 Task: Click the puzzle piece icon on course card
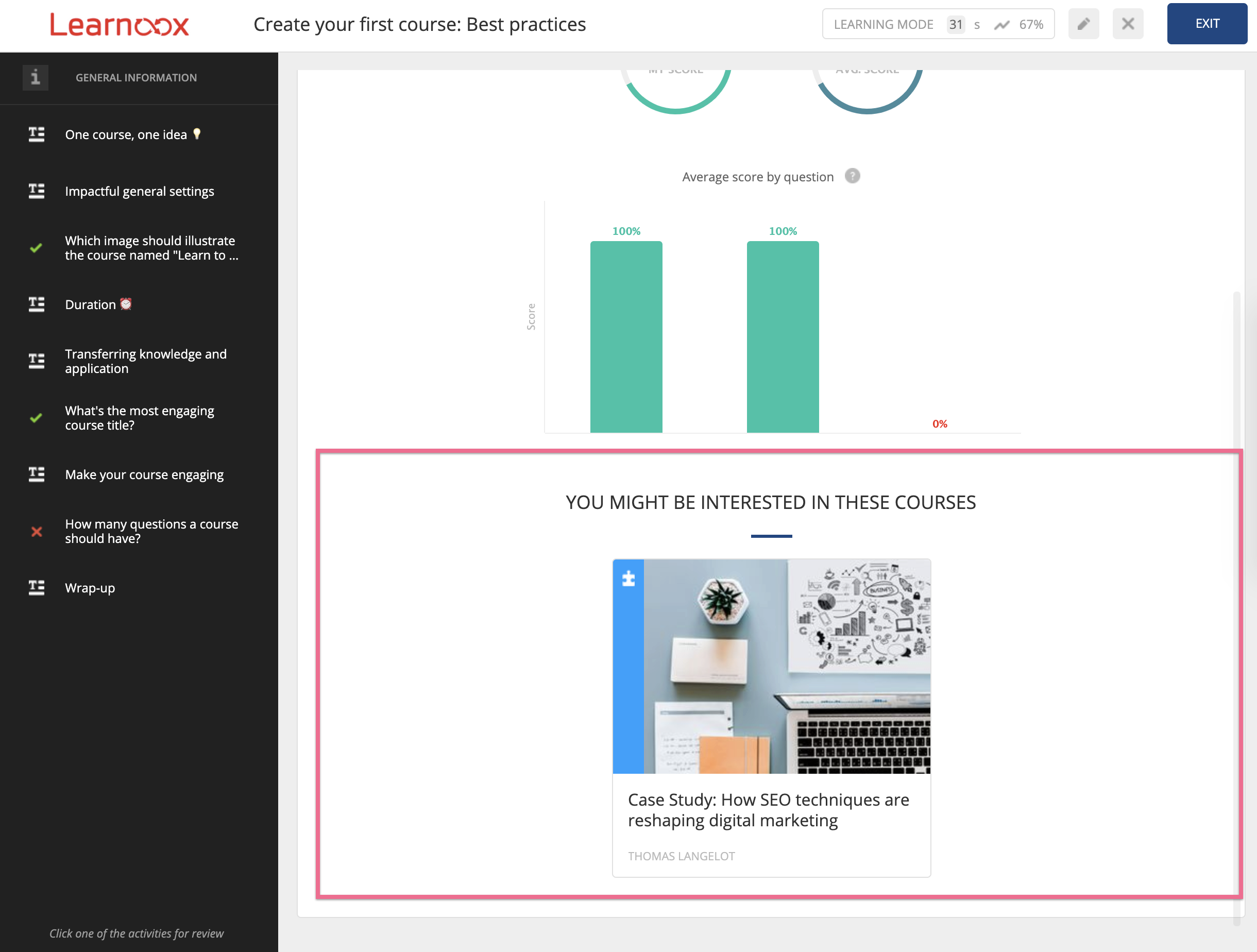tap(628, 579)
